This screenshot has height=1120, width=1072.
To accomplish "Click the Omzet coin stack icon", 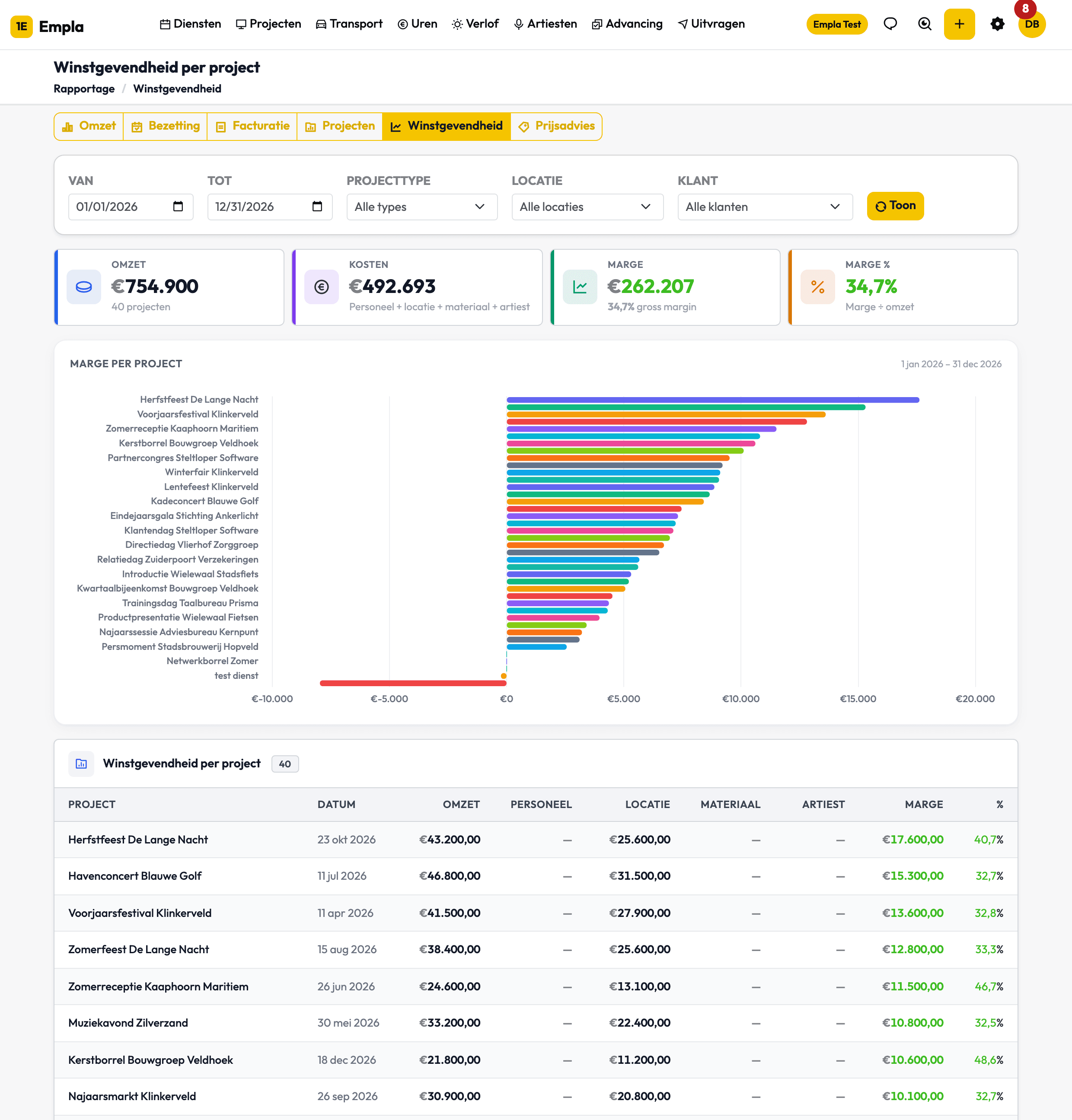I will point(84,287).
